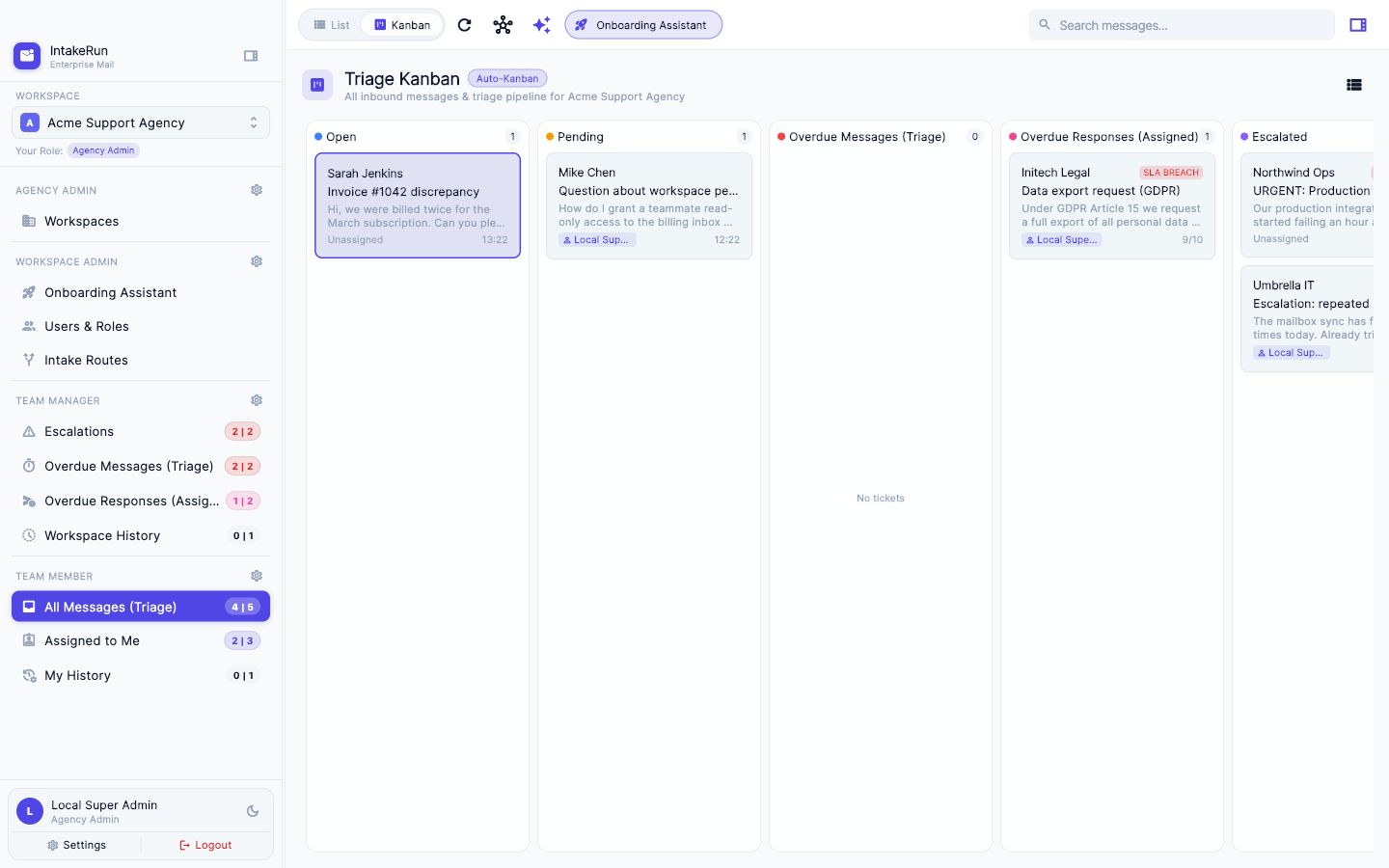Open Workspace History
This screenshot has width=1389, height=868.
tap(141, 535)
